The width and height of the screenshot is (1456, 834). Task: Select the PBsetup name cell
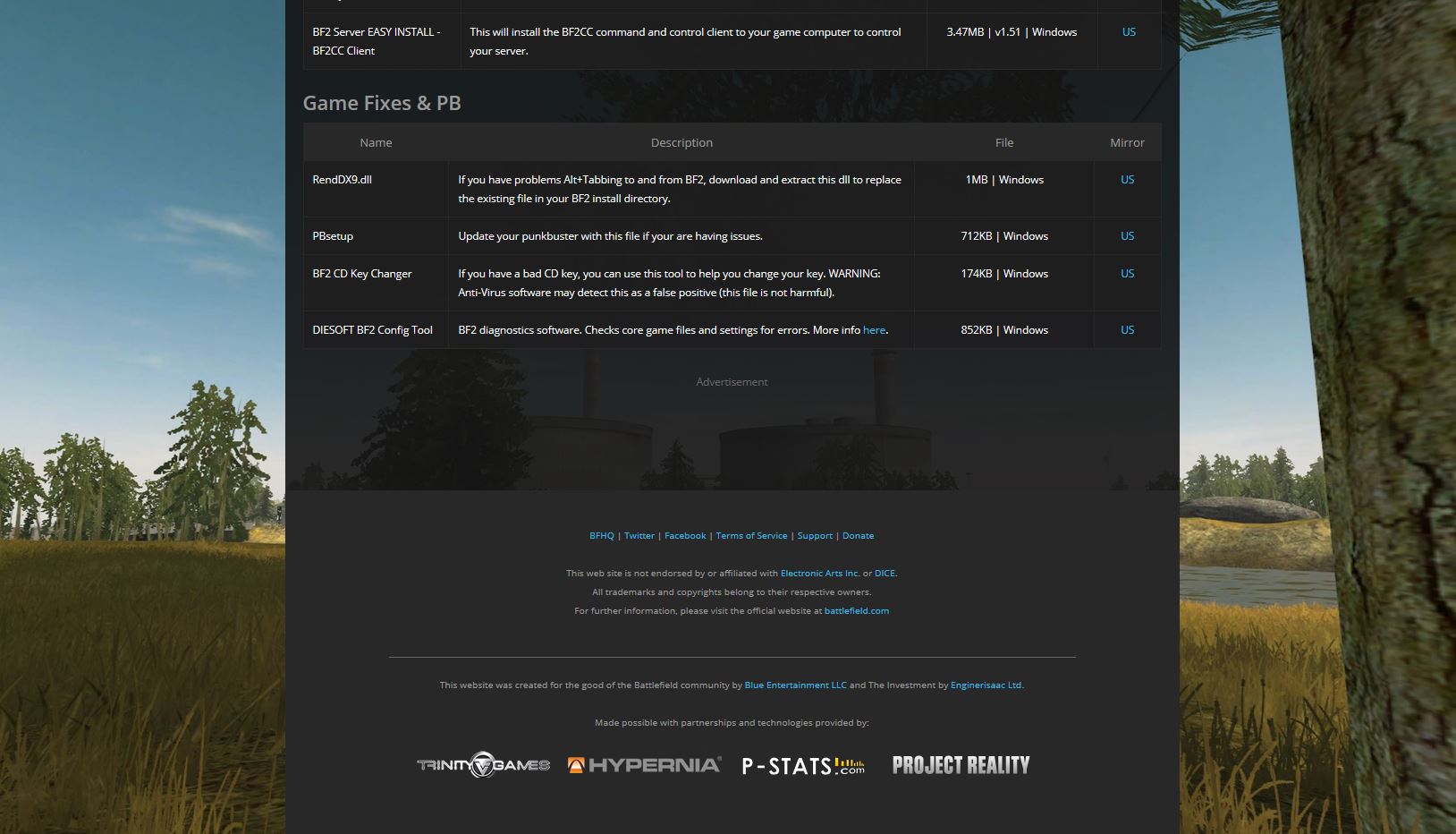click(376, 236)
